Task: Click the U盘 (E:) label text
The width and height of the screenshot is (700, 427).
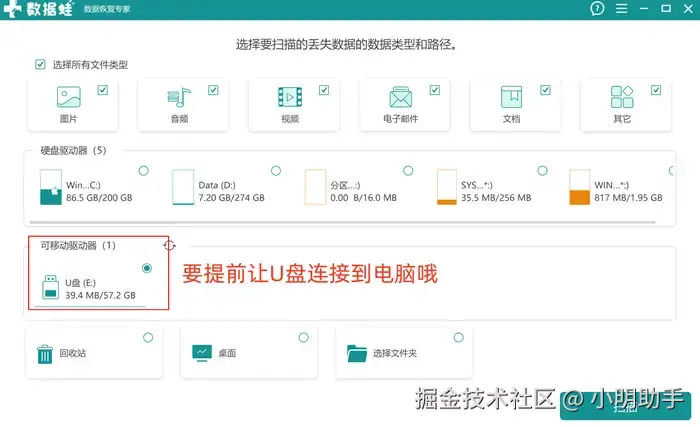Action: pyautogui.click(x=80, y=283)
